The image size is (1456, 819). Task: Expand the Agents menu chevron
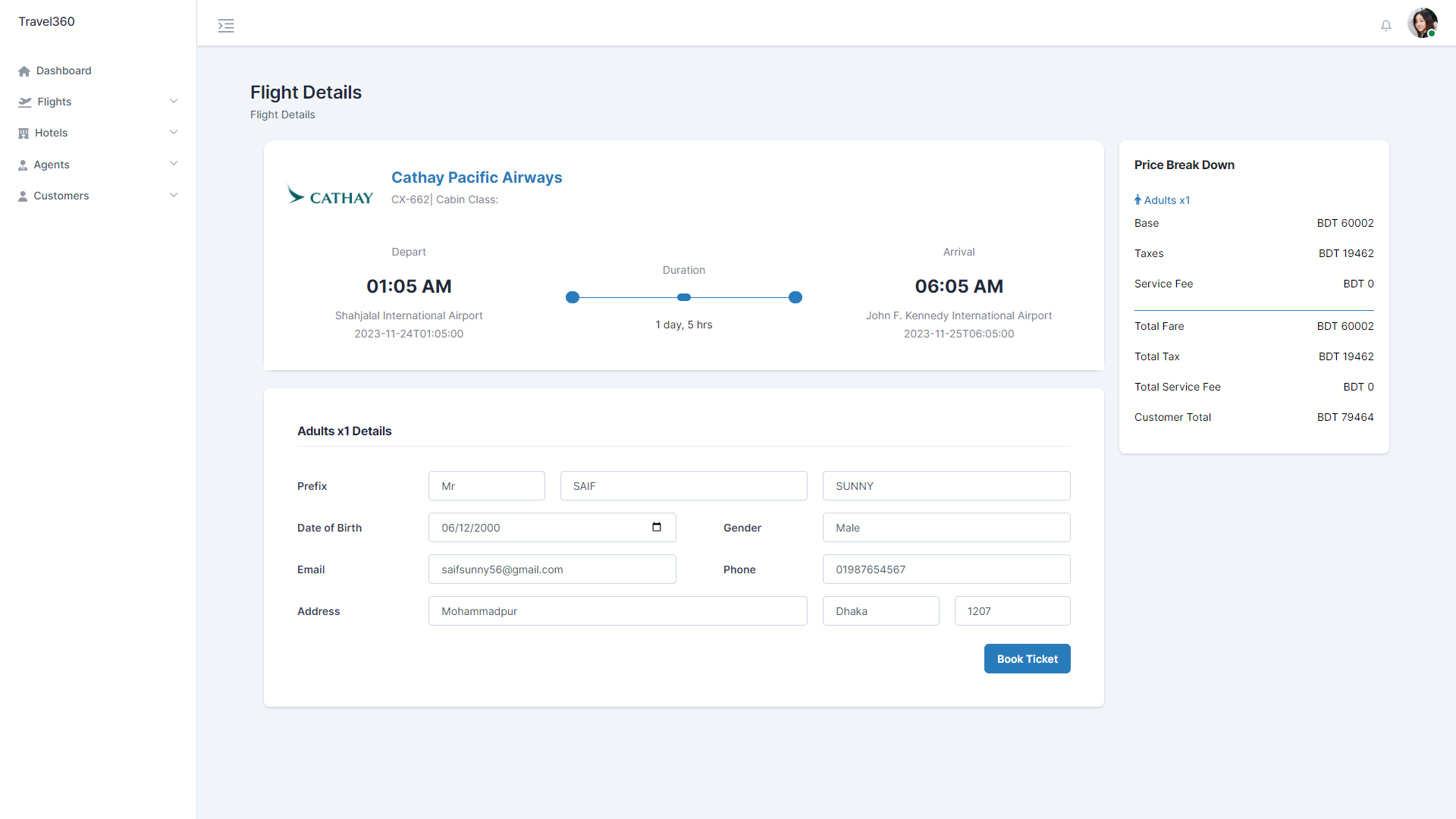click(174, 163)
